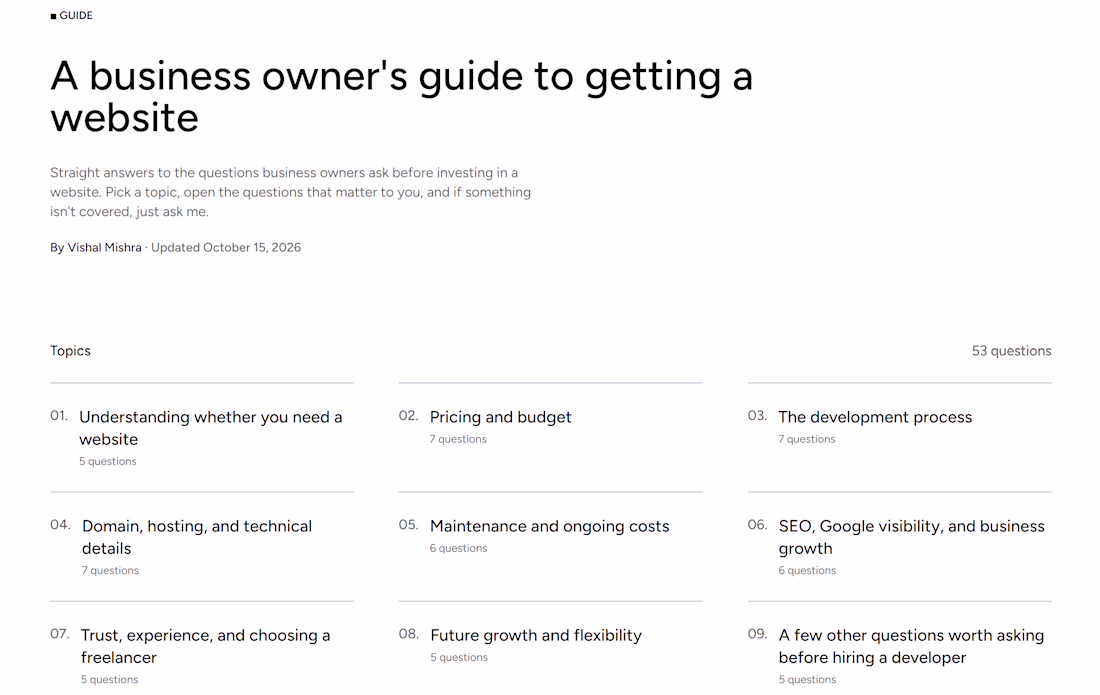
Task: Click '5 questions' under Trust, experience, and choosing a freelancer
Action: [109, 680]
